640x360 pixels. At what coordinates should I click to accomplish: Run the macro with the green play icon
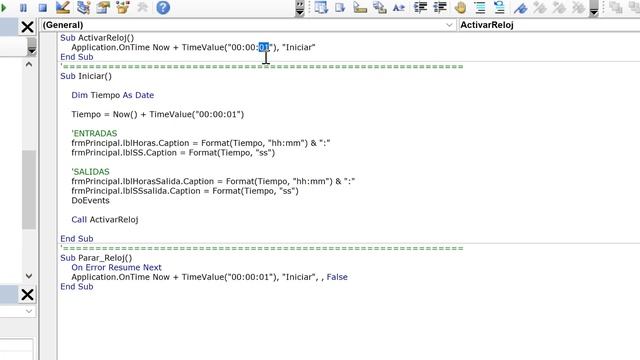pyautogui.click(x=3, y=8)
